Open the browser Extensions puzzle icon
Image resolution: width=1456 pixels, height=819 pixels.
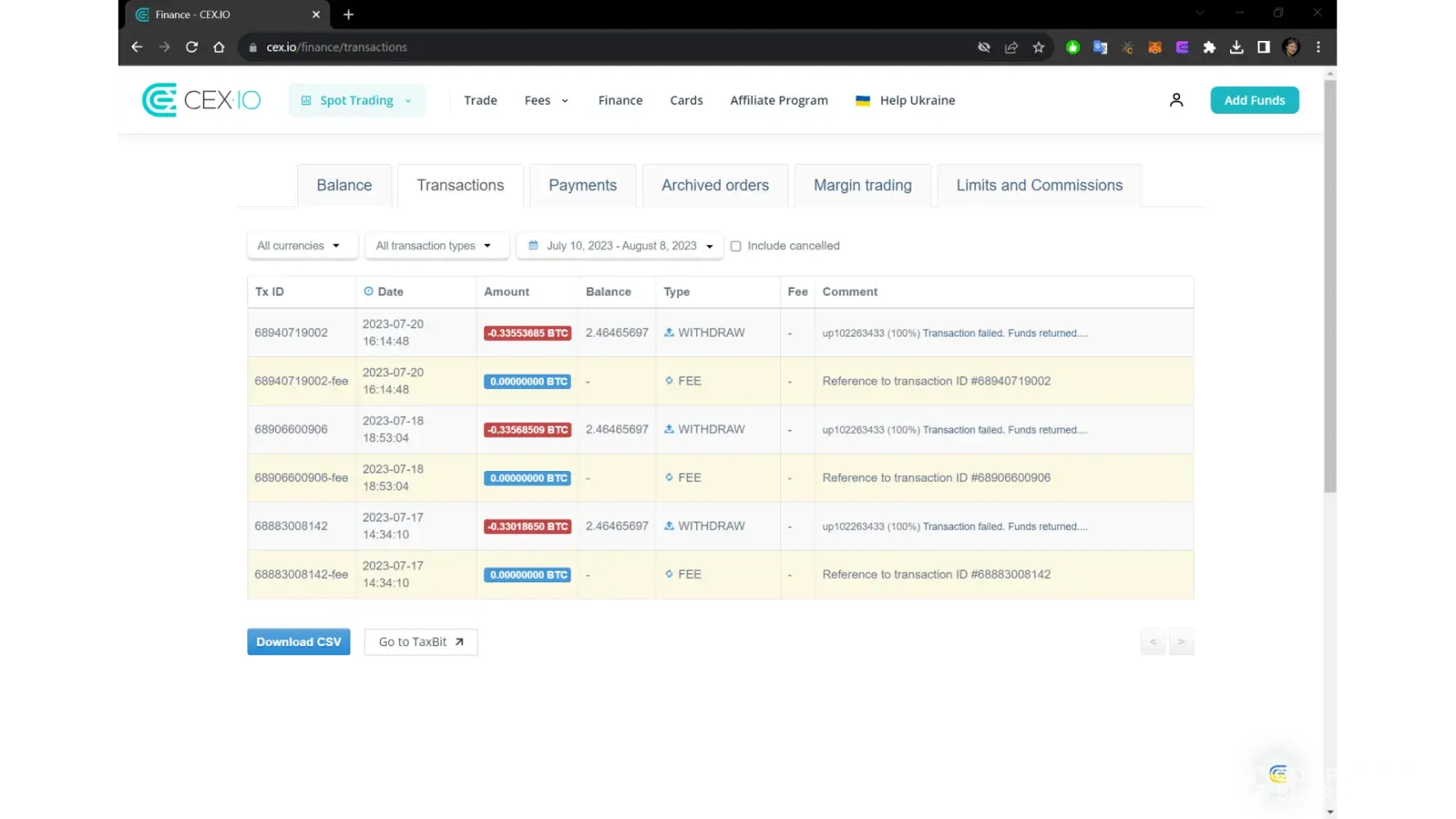pyautogui.click(x=1209, y=48)
